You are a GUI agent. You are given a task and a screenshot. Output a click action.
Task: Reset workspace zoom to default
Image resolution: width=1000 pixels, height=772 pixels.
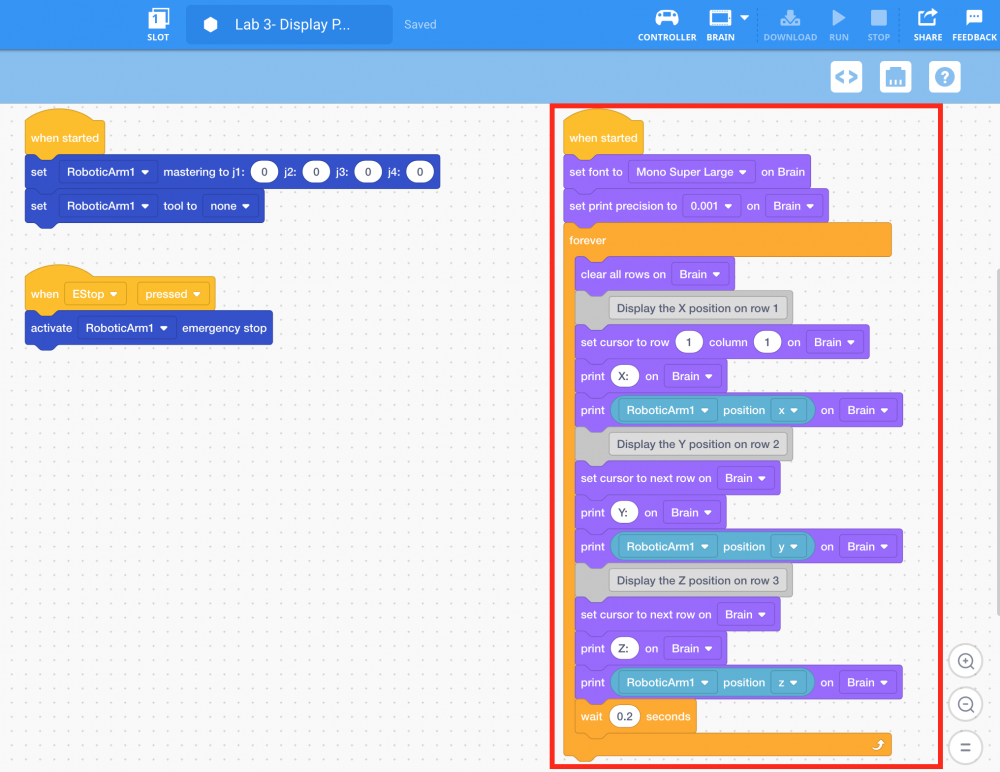pyautogui.click(x=965, y=747)
